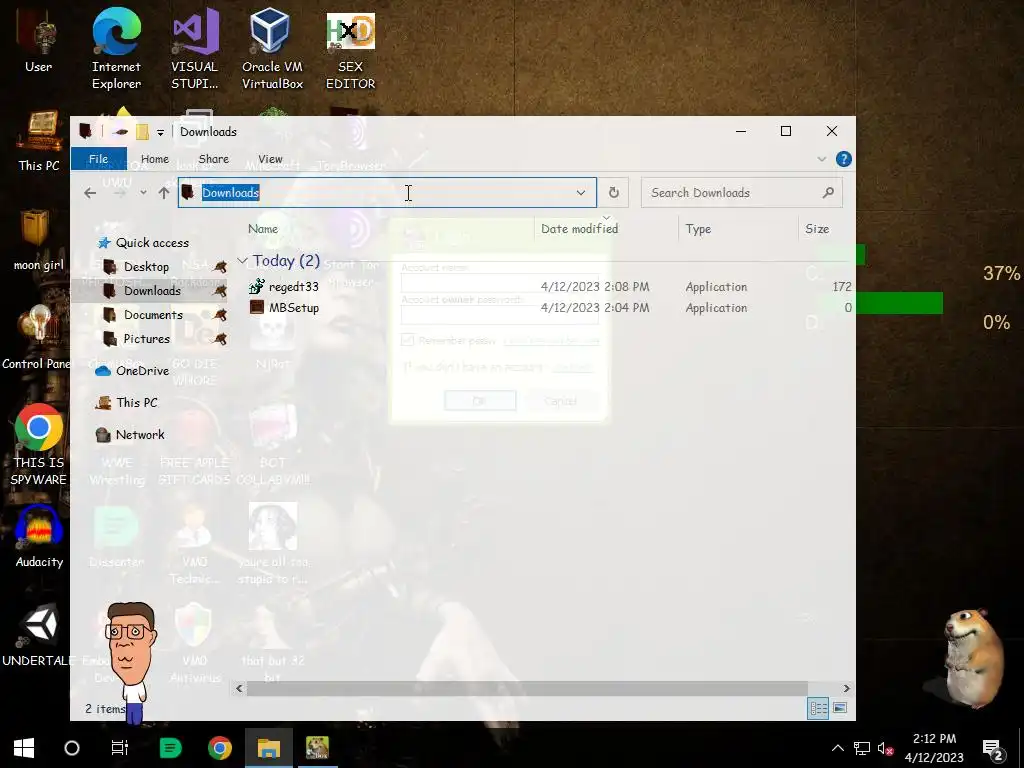The width and height of the screenshot is (1024, 768).
Task: Switch to the View ribbon tab
Action: pyautogui.click(x=270, y=159)
